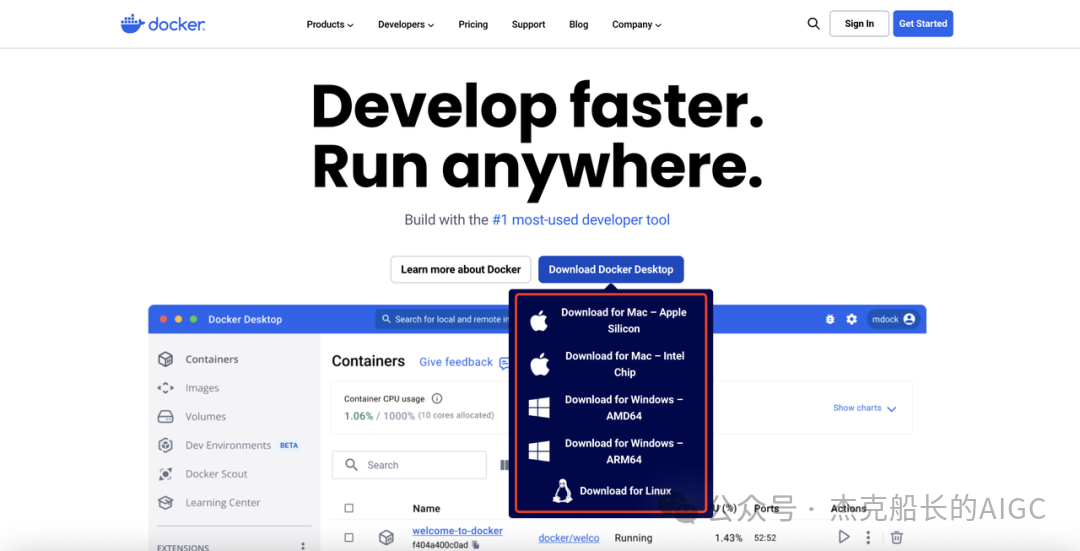Click the Docker whale logo
This screenshot has height=551, width=1080.
163,23
